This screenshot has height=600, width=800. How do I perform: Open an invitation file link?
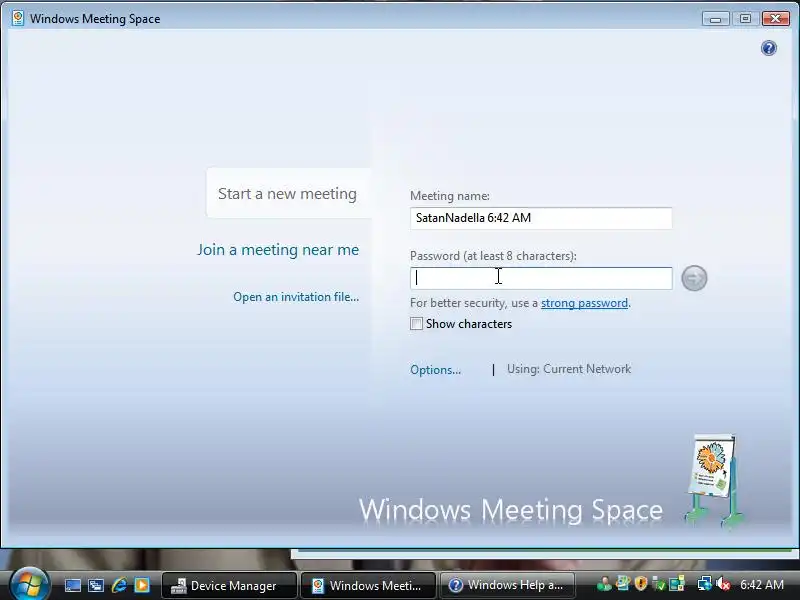296,297
